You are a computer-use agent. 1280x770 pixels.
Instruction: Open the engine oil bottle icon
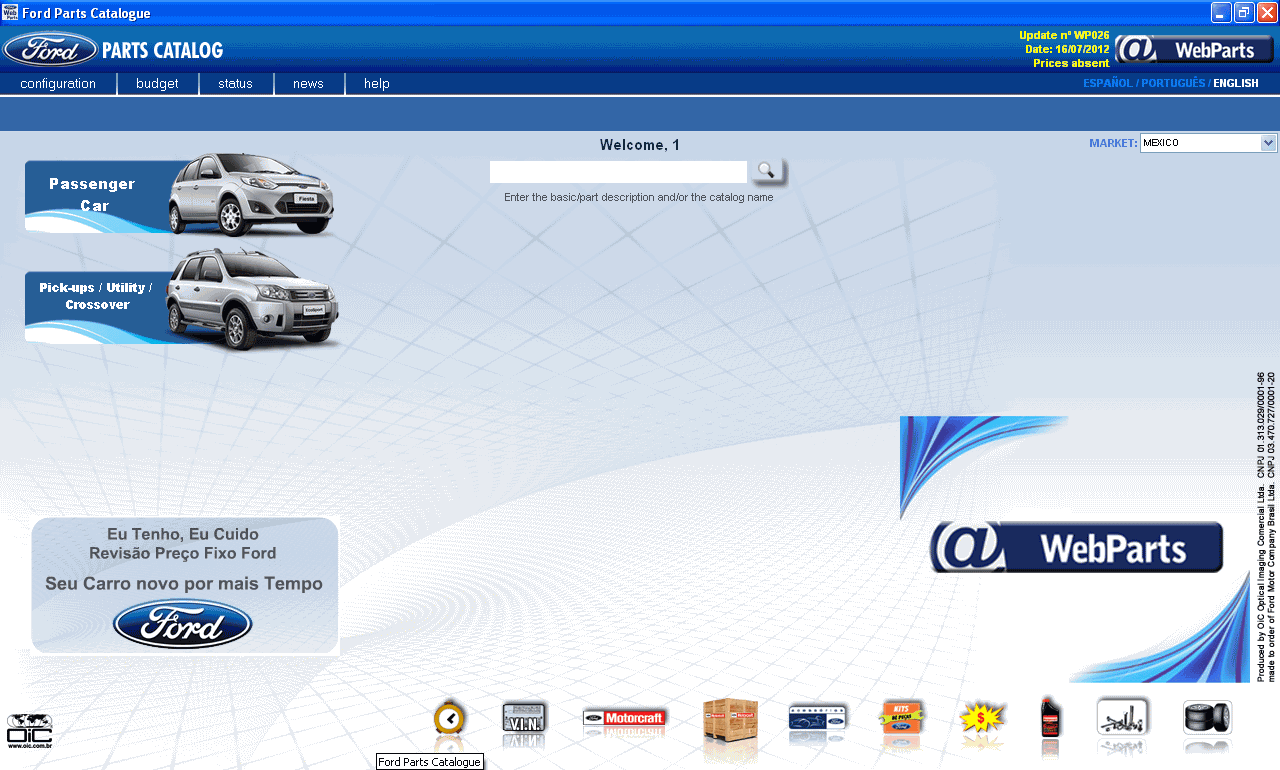1049,718
